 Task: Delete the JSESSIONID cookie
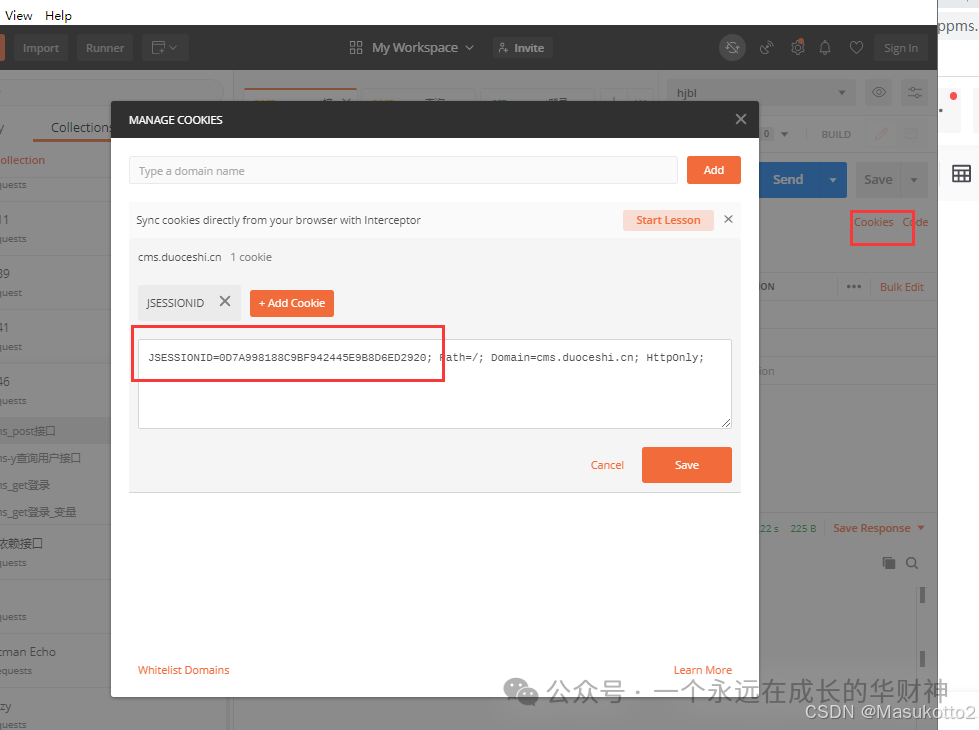[x=225, y=301]
